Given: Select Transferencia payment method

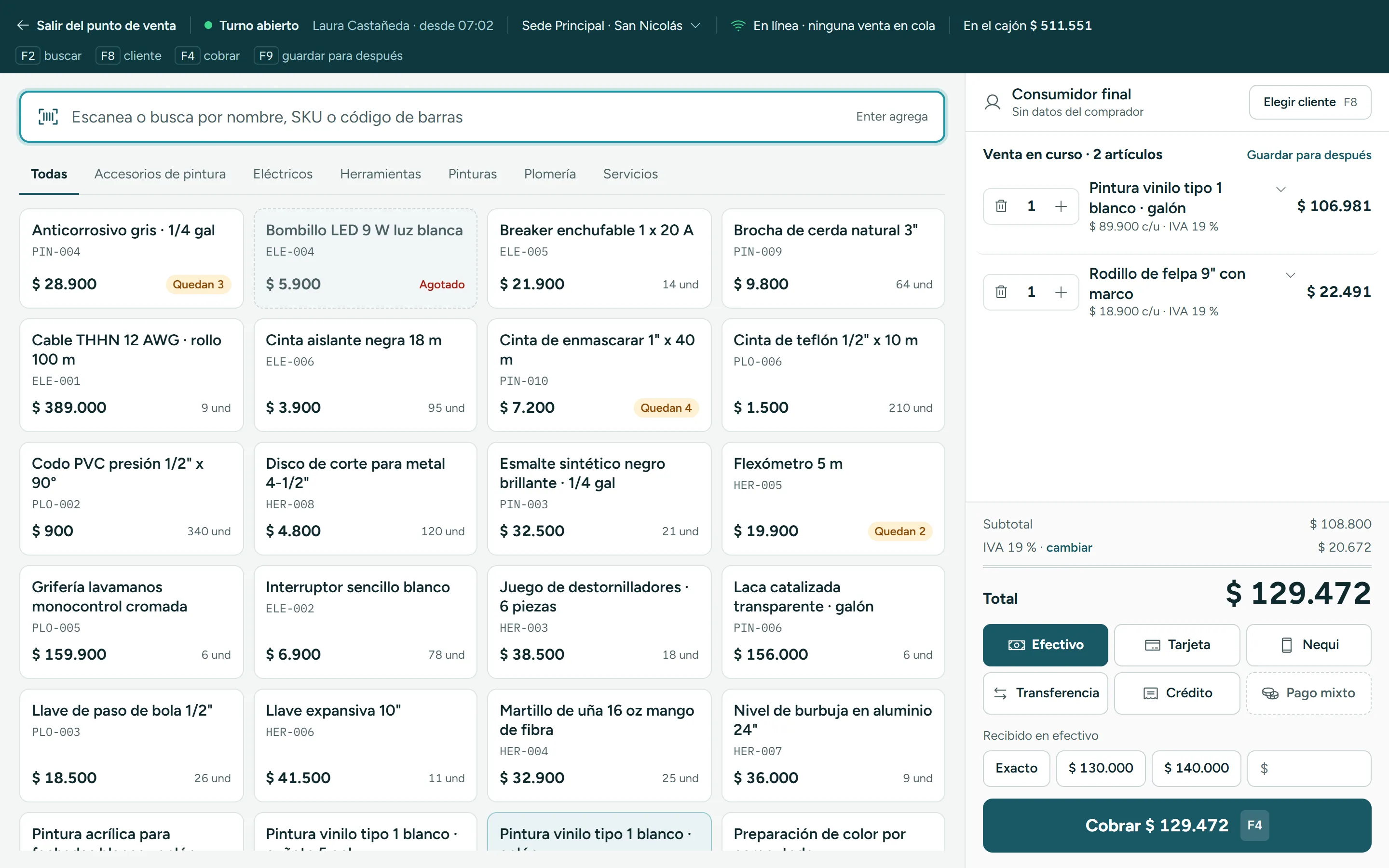Looking at the screenshot, I should click(x=1045, y=693).
